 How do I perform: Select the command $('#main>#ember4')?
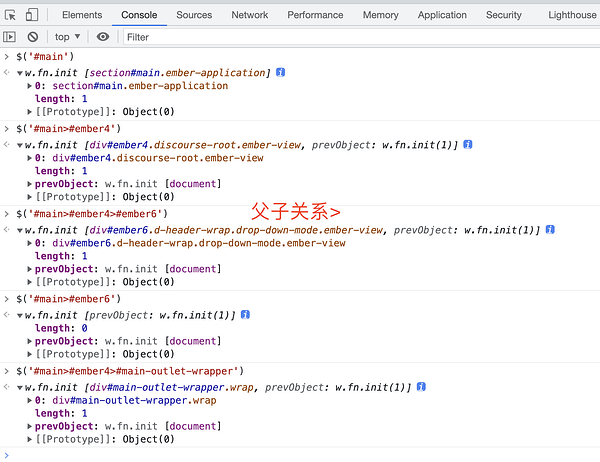point(68,129)
